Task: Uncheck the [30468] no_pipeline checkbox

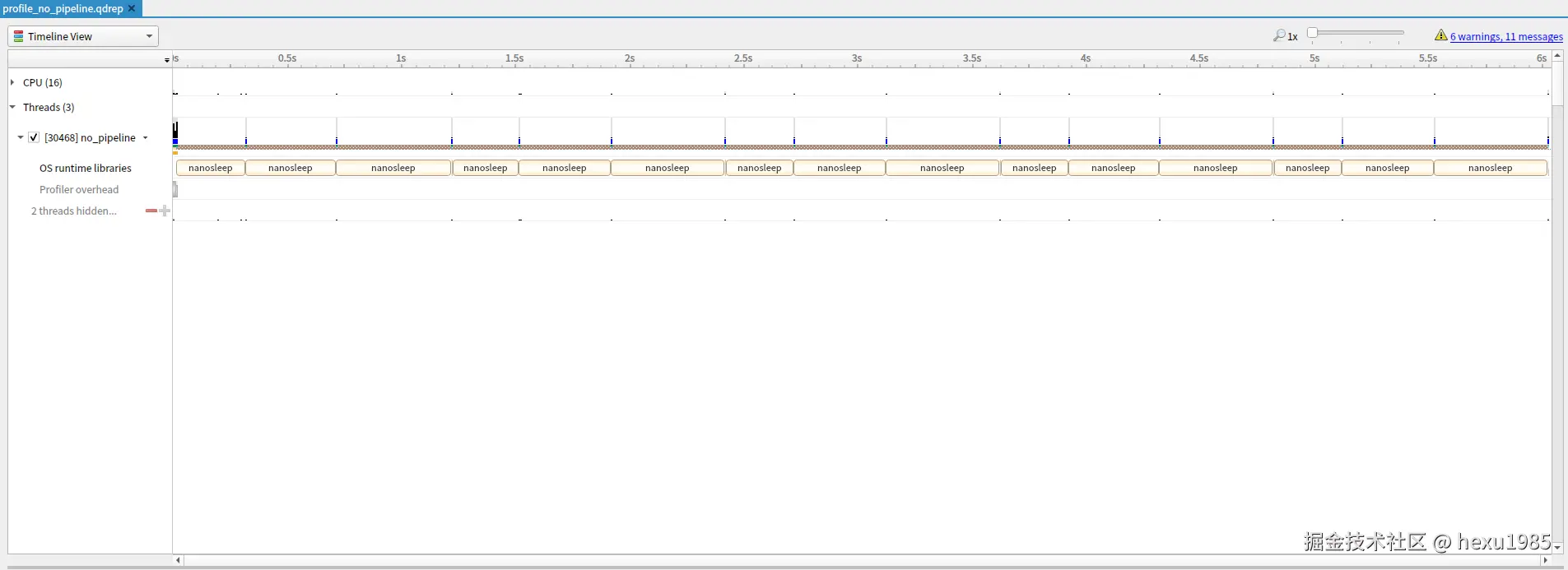Action: [x=34, y=137]
